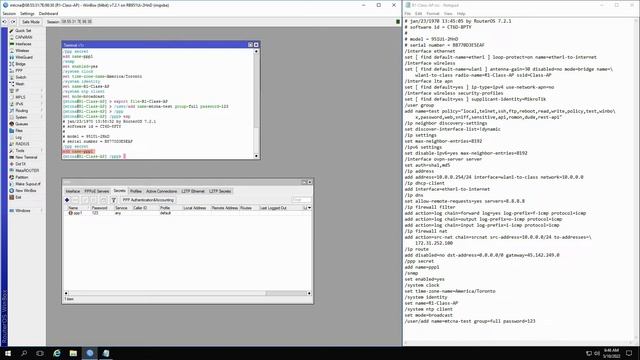
Task: Switch to the L2TP Ethernet tab
Action: (193, 191)
